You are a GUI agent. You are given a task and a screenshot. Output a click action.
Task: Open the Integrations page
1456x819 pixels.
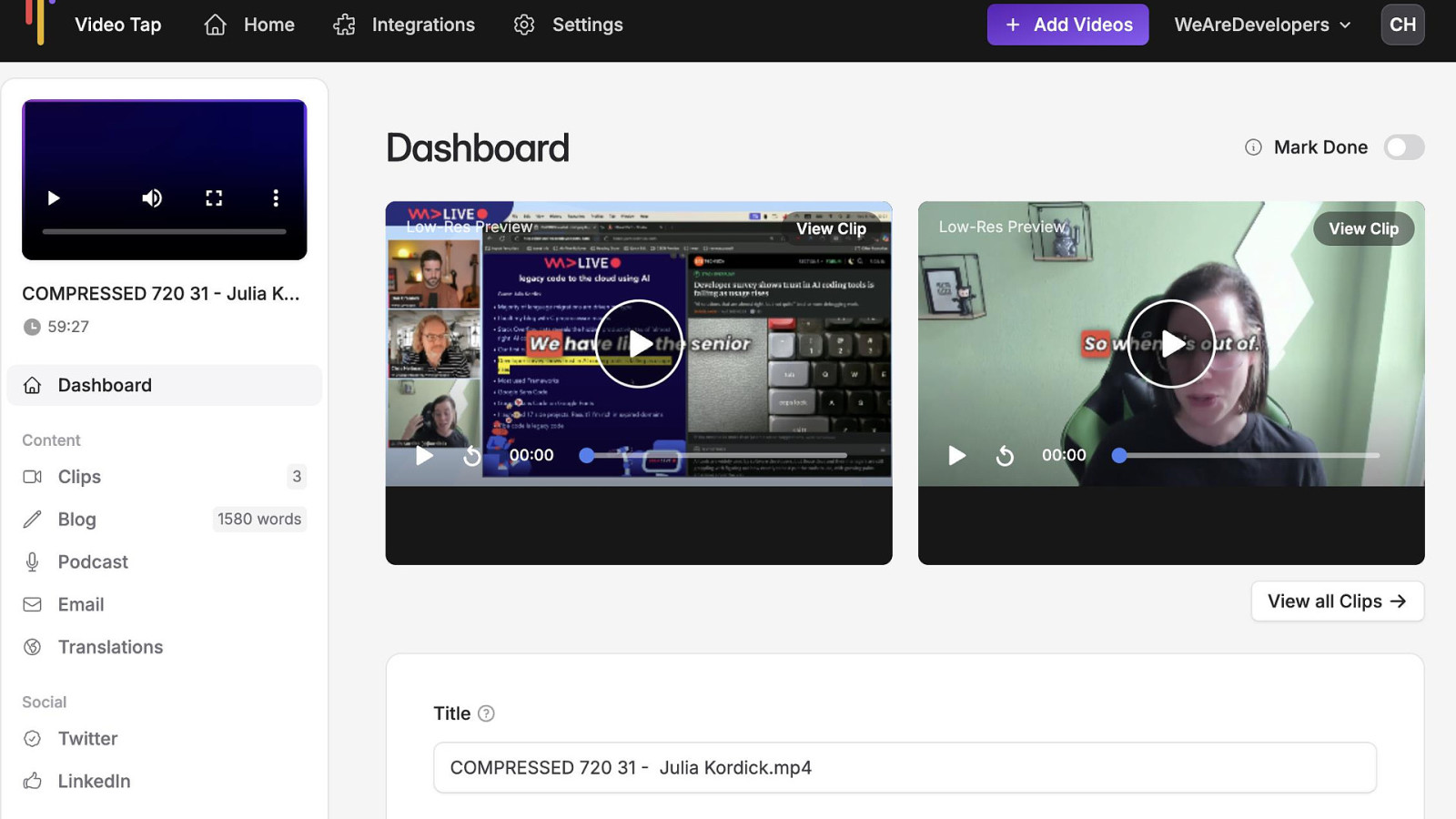click(x=405, y=25)
